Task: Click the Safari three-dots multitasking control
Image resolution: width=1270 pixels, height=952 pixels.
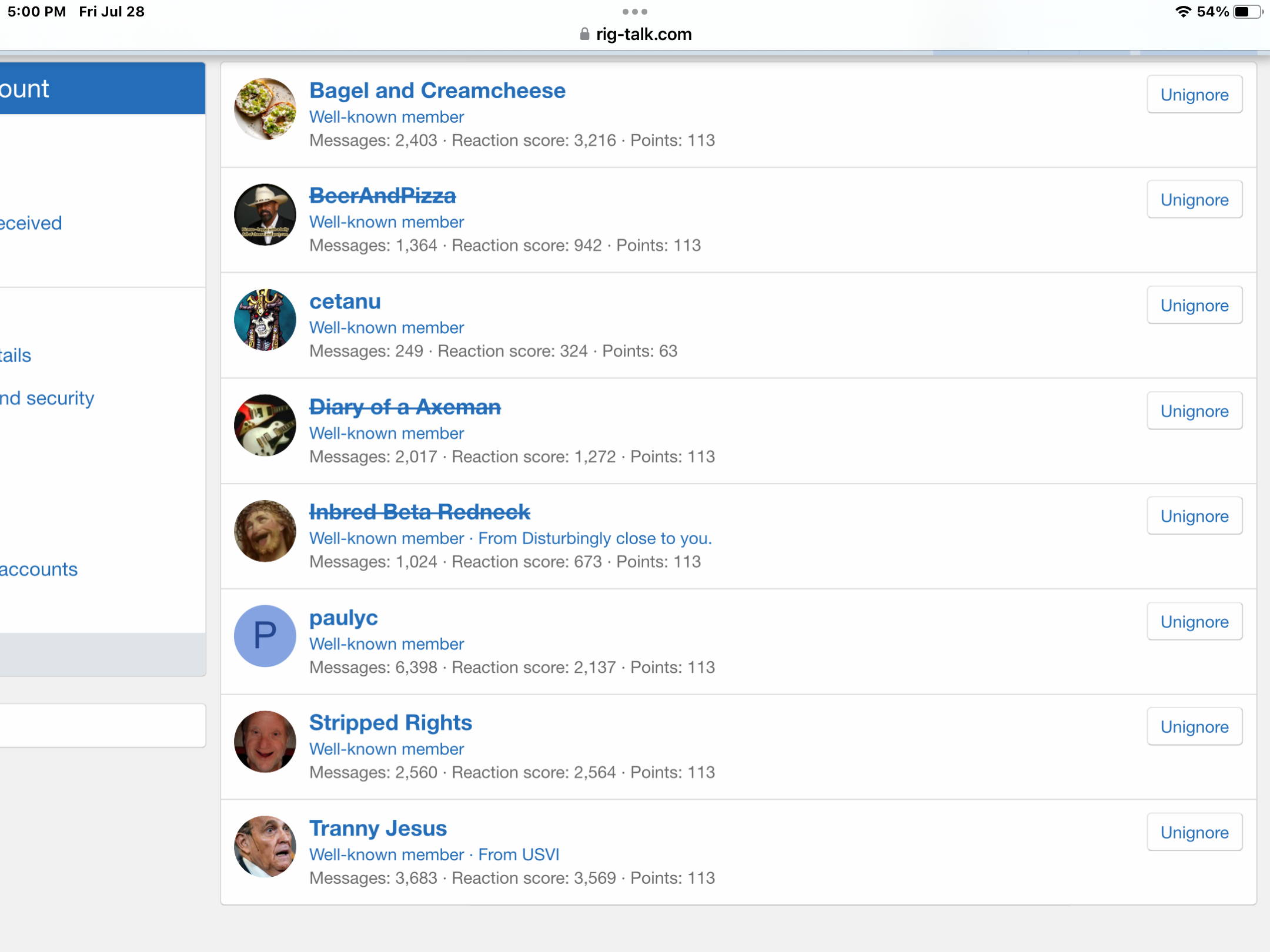Action: [635, 12]
